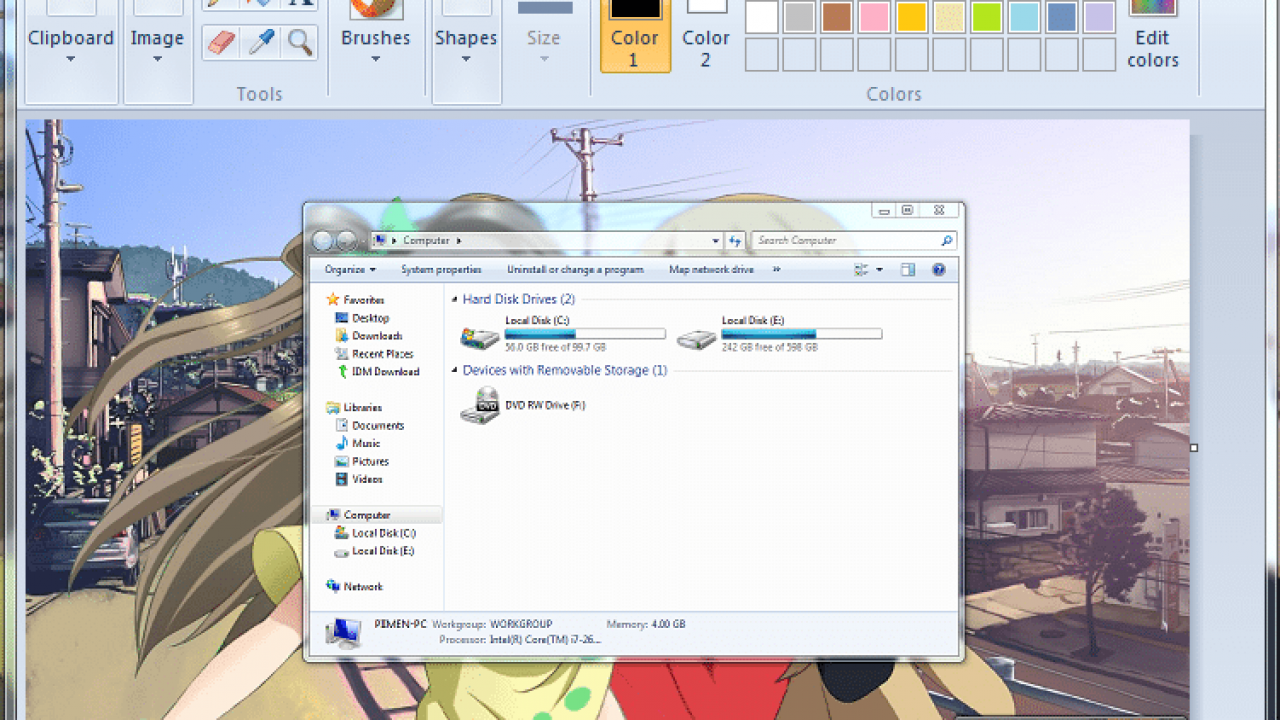Open the Organize menu
The image size is (1280, 720).
[350, 270]
